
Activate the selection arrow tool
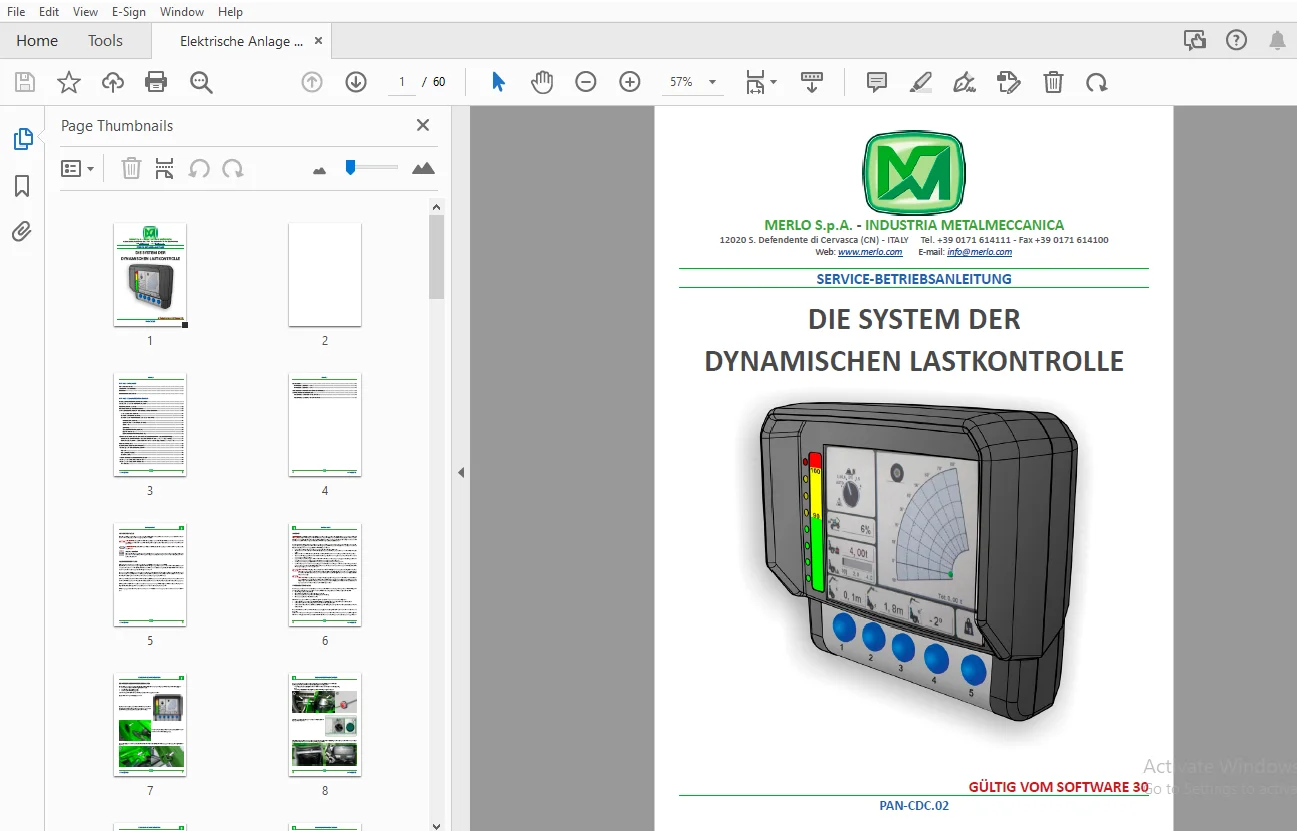(498, 82)
